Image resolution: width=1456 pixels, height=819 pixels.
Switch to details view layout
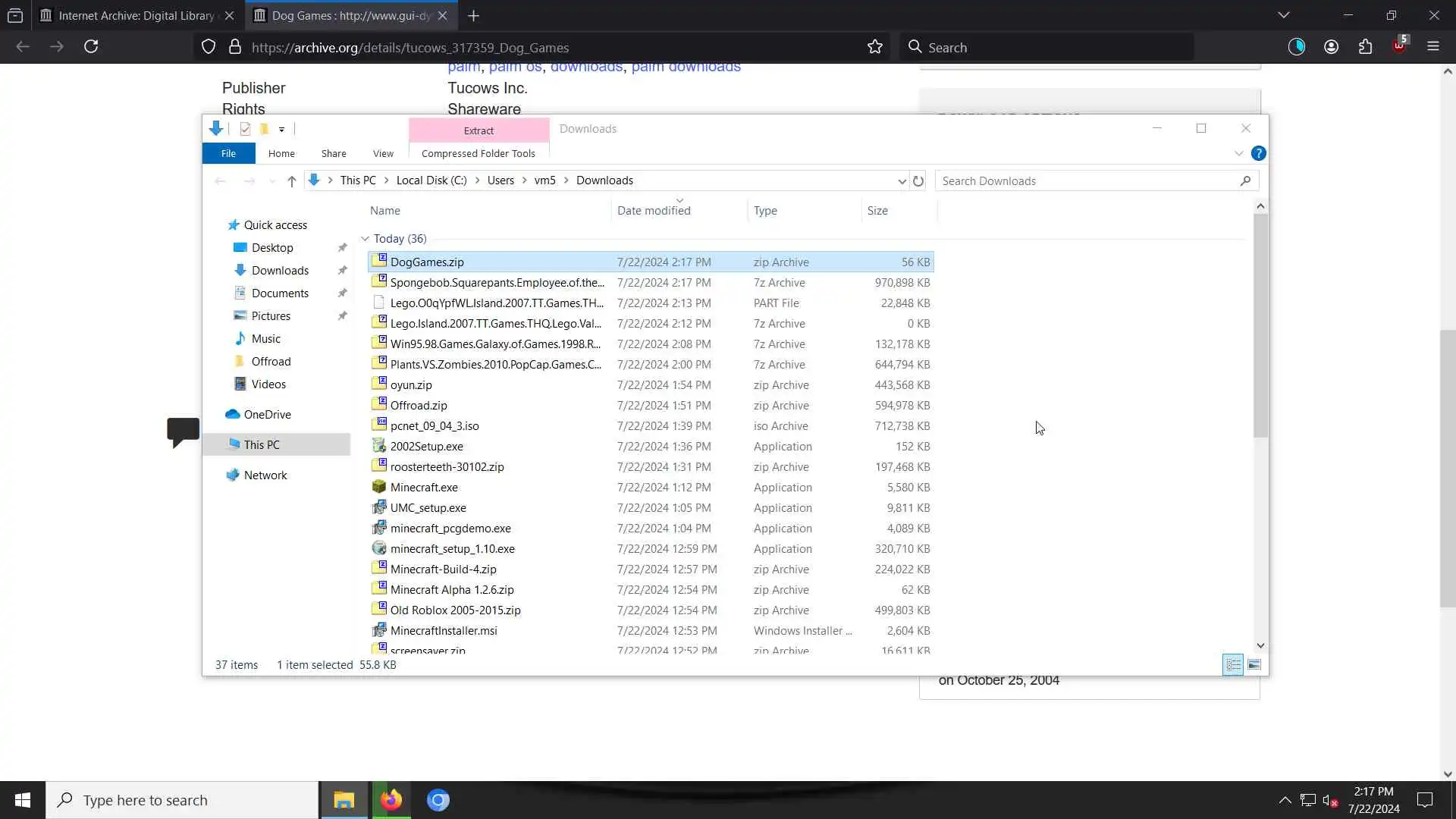pyautogui.click(x=1233, y=665)
